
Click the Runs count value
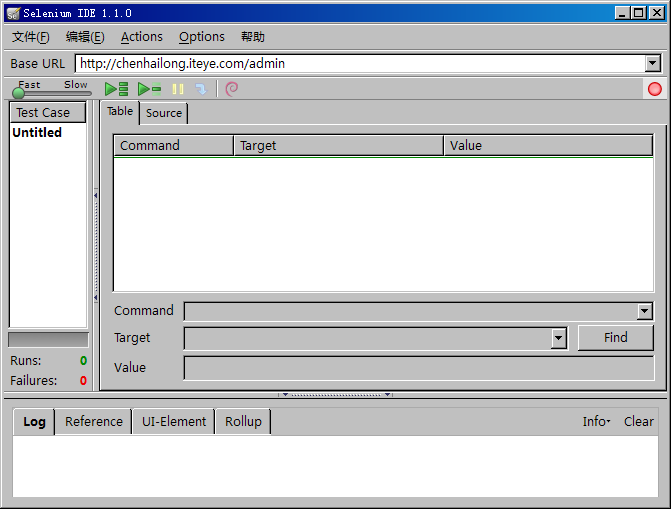tap(83, 361)
